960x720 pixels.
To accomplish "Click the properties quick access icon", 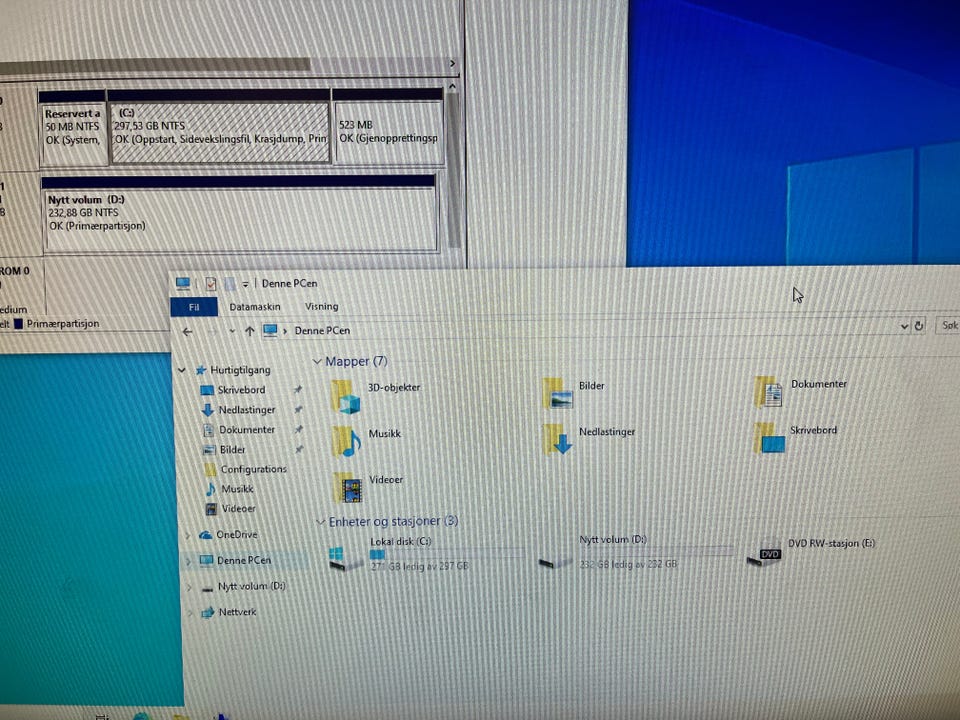I will point(211,283).
